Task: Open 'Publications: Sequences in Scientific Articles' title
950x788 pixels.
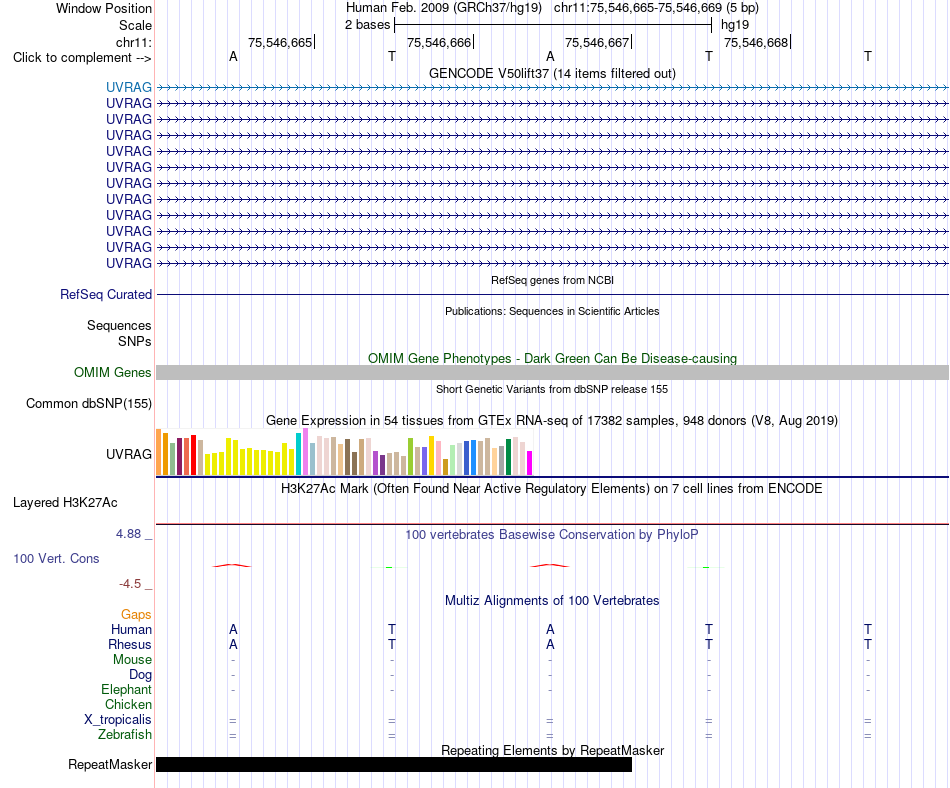Action: pos(552,311)
